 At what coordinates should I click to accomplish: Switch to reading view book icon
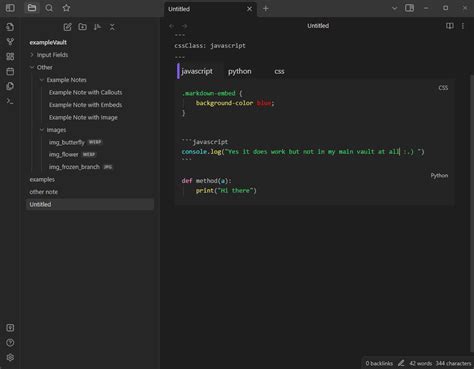tap(450, 26)
